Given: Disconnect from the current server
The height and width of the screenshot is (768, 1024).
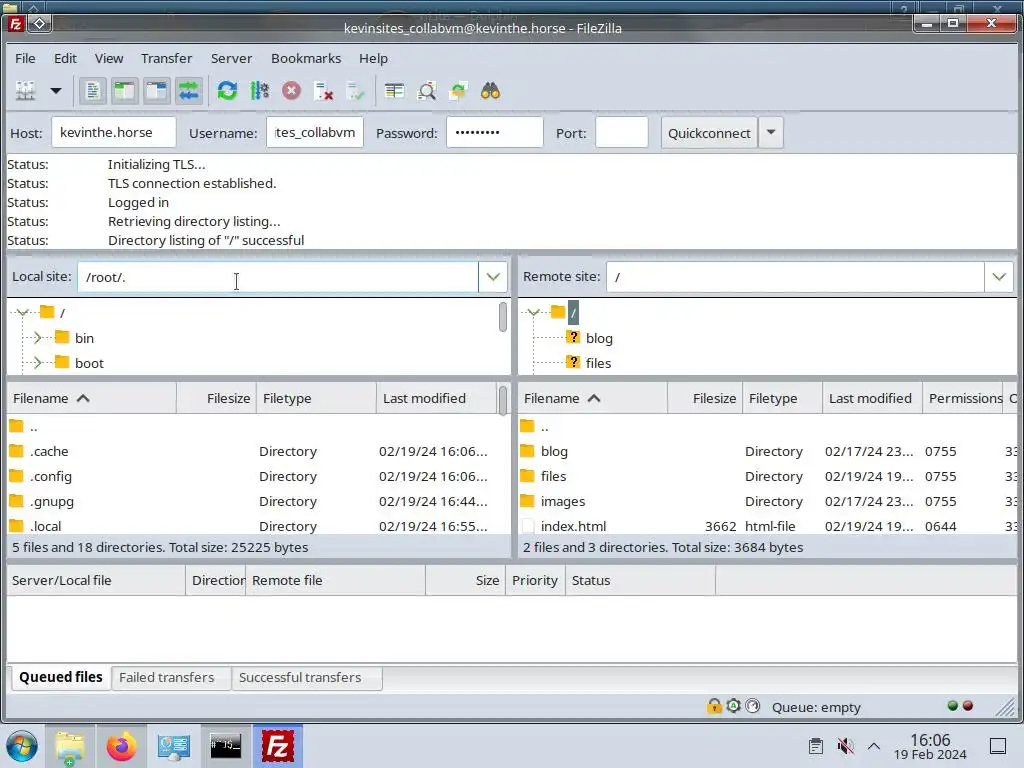Looking at the screenshot, I should coord(324,91).
